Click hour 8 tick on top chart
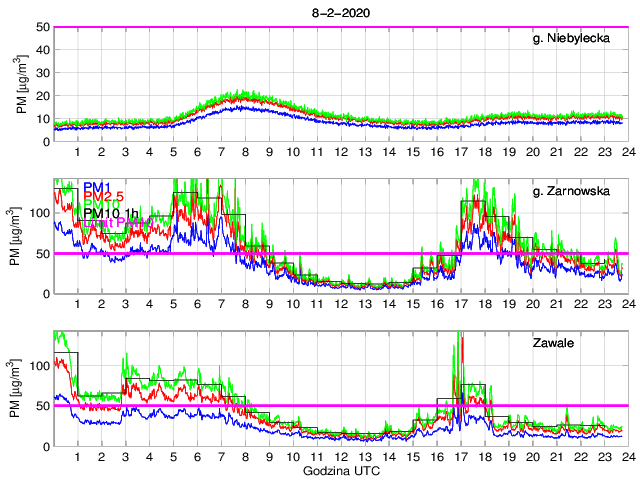This screenshot has width=640, height=480. tap(245, 152)
